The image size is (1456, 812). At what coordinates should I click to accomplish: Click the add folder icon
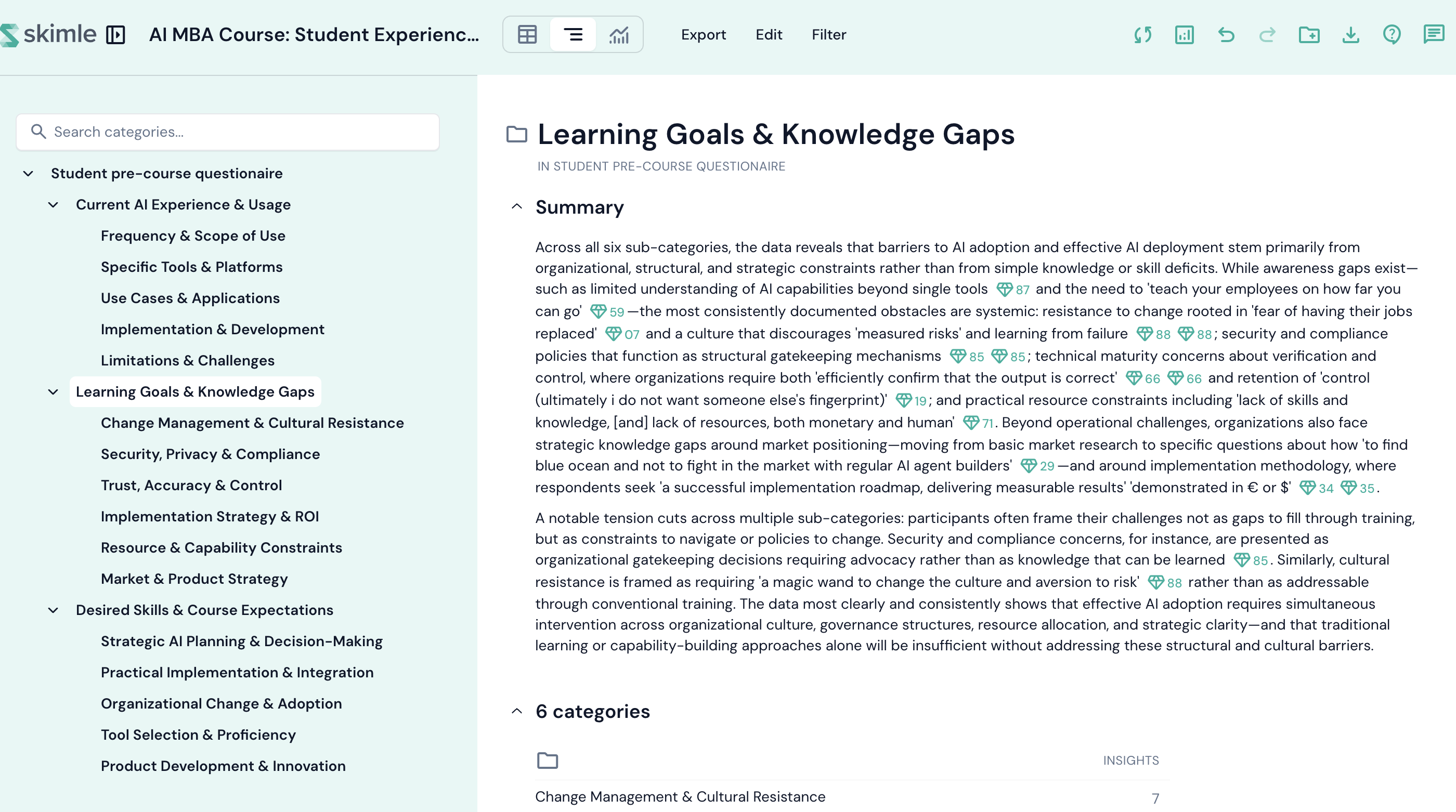coord(1308,35)
